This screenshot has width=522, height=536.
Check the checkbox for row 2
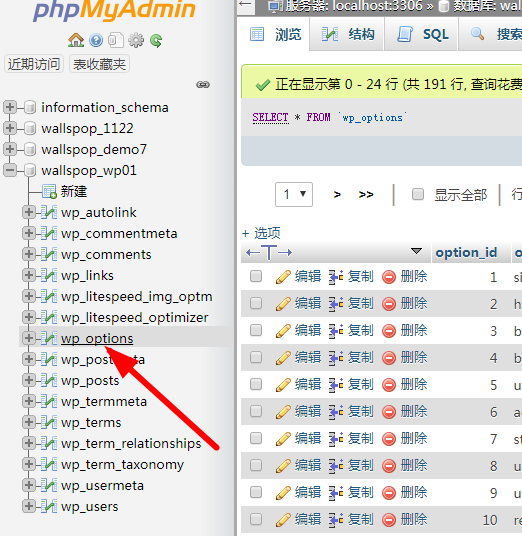pyautogui.click(x=256, y=303)
